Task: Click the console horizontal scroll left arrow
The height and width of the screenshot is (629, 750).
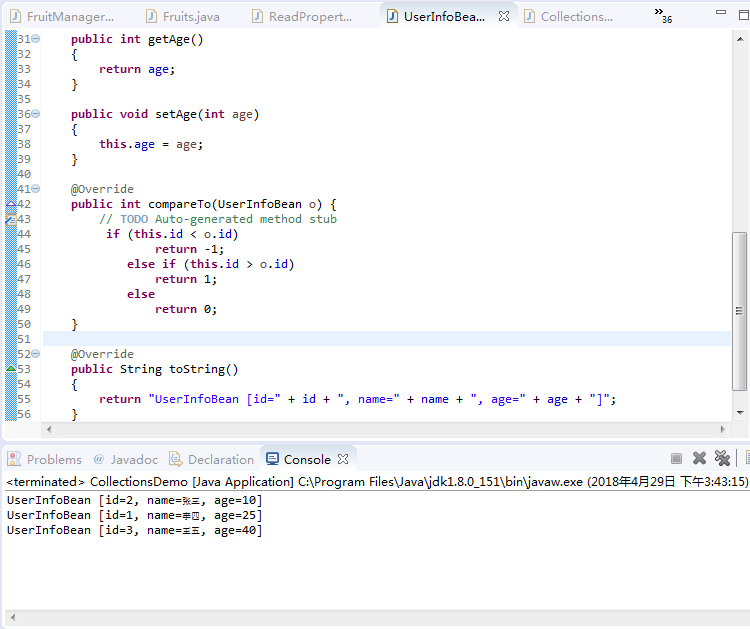Action: (13, 617)
